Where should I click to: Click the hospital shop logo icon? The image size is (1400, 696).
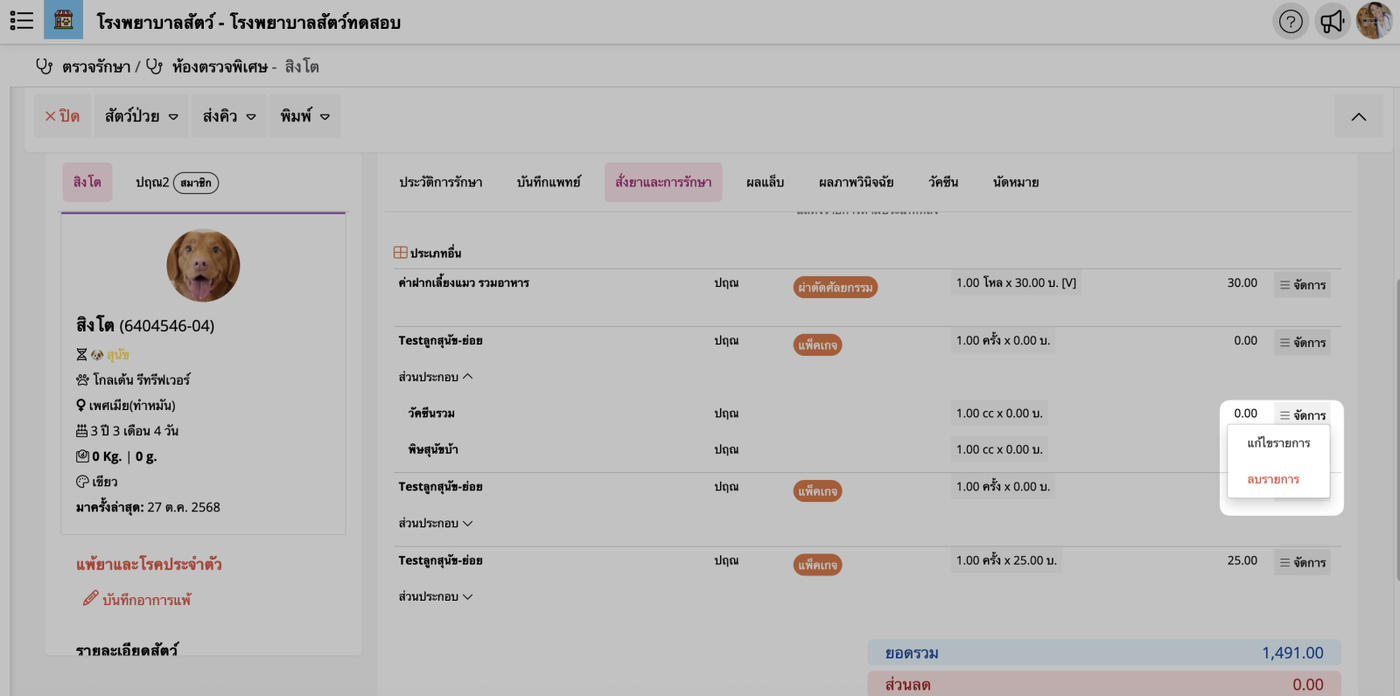tap(63, 20)
